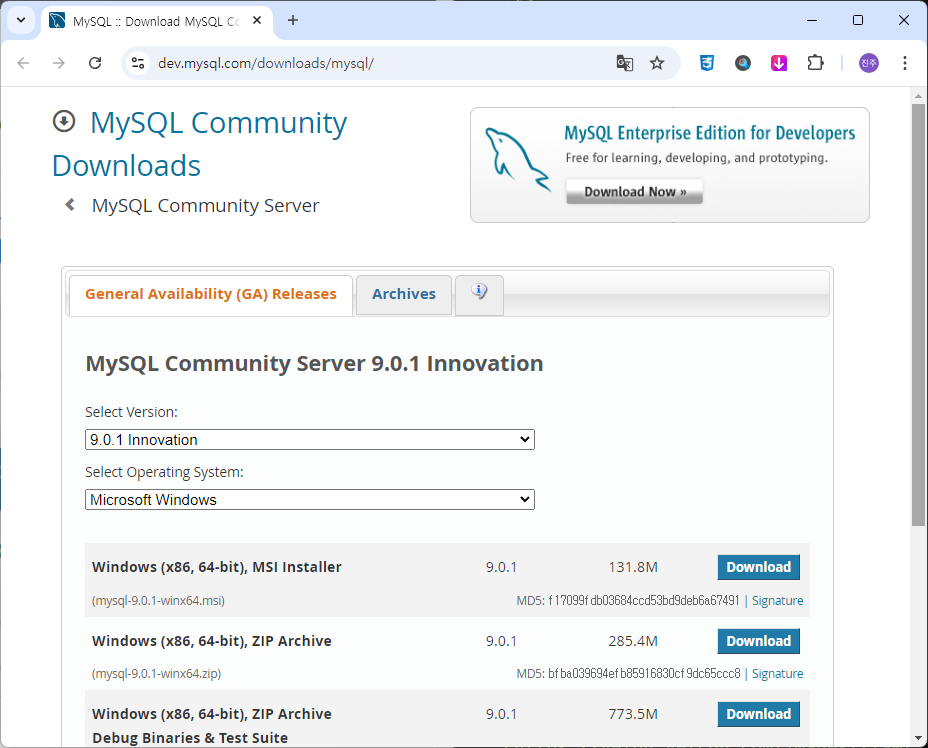
Task: Open a new tab with plus button
Action: click(293, 20)
